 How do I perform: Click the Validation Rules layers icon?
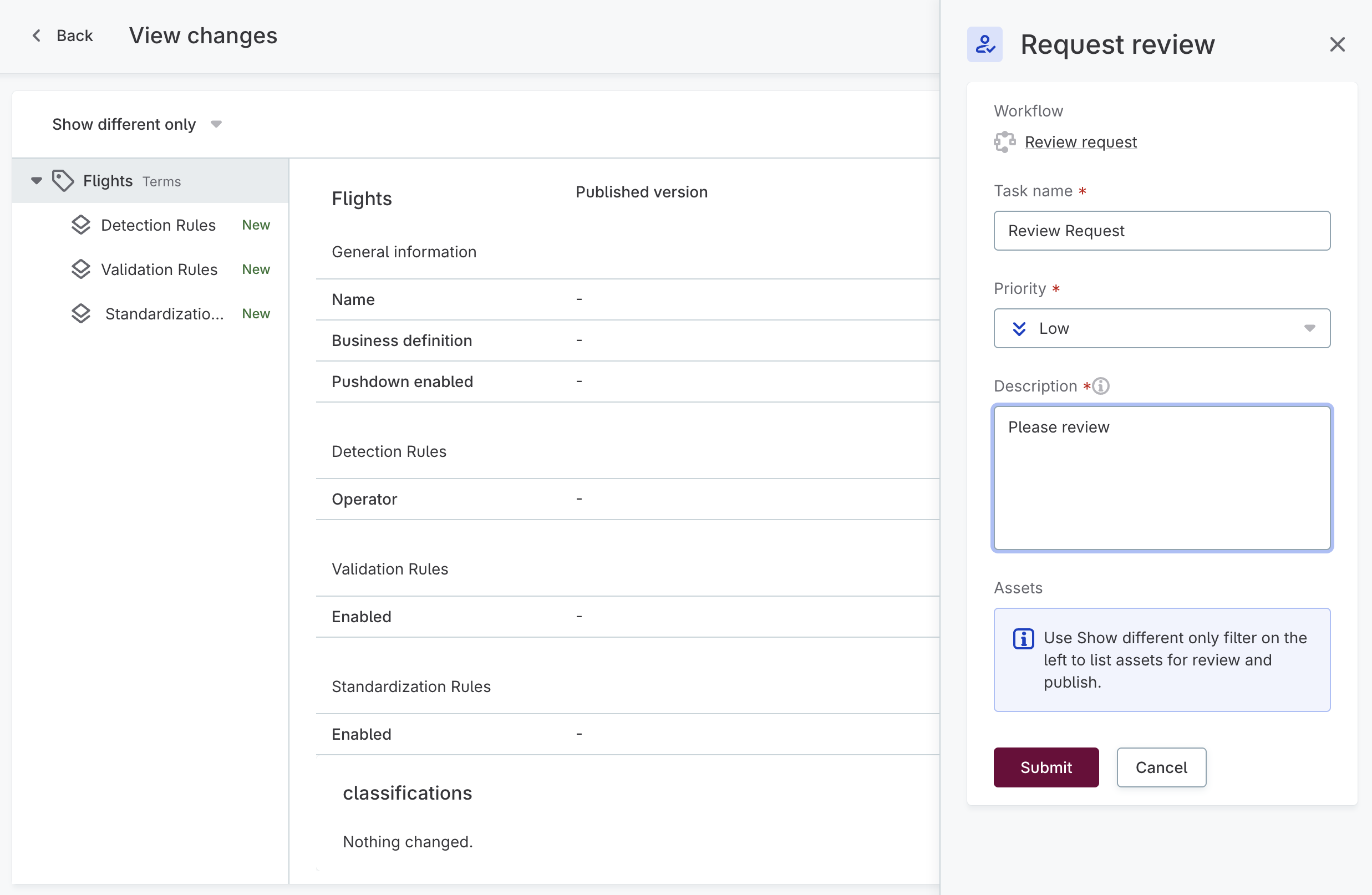81,269
